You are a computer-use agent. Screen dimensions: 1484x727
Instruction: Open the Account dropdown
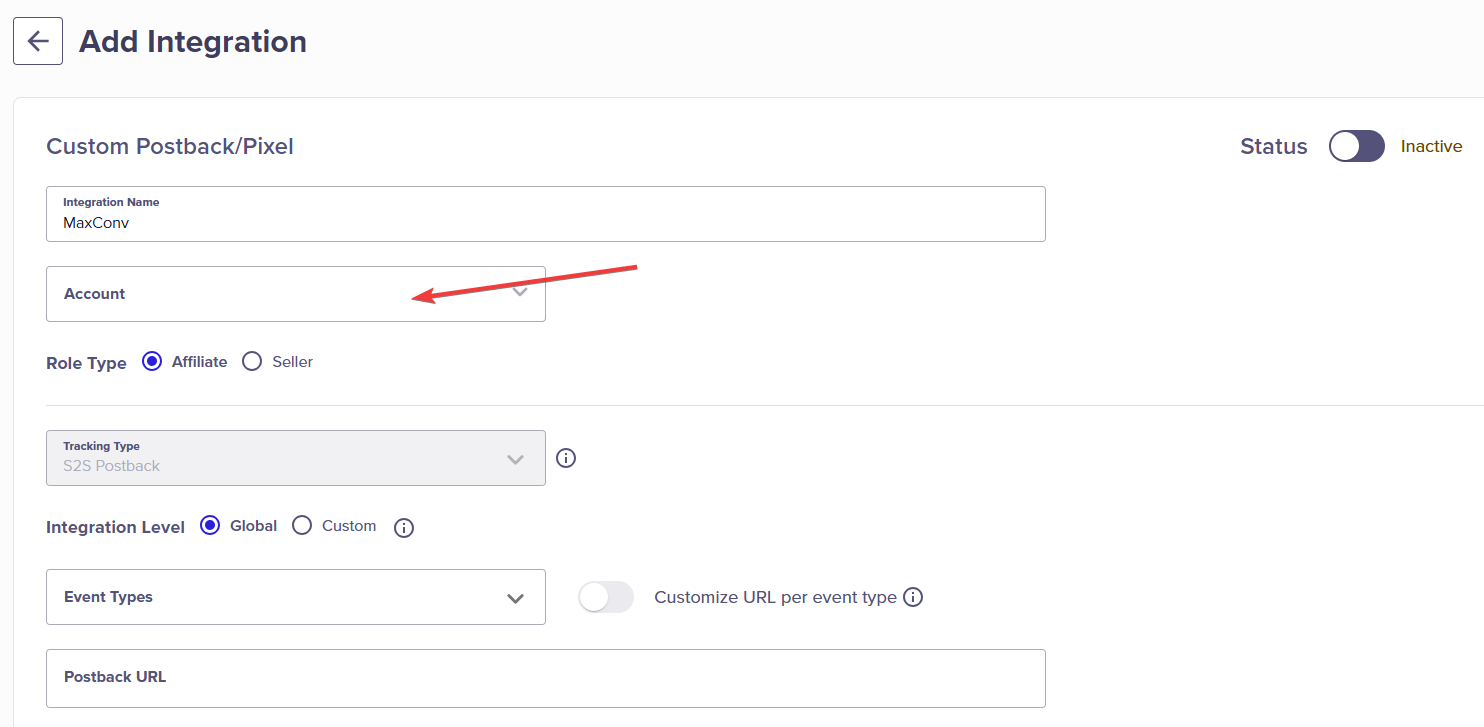296,294
